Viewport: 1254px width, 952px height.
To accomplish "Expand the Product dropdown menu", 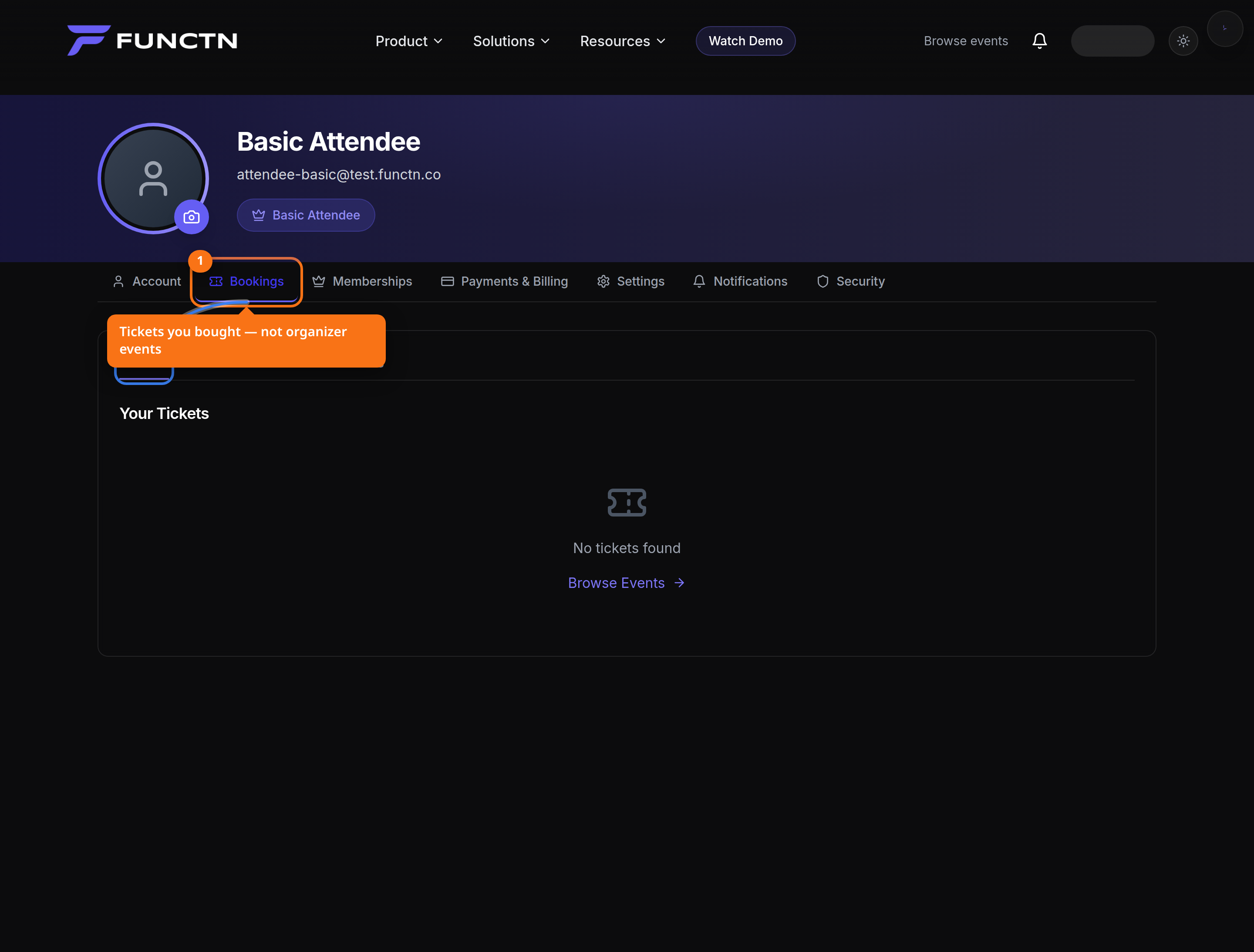I will tap(409, 41).
